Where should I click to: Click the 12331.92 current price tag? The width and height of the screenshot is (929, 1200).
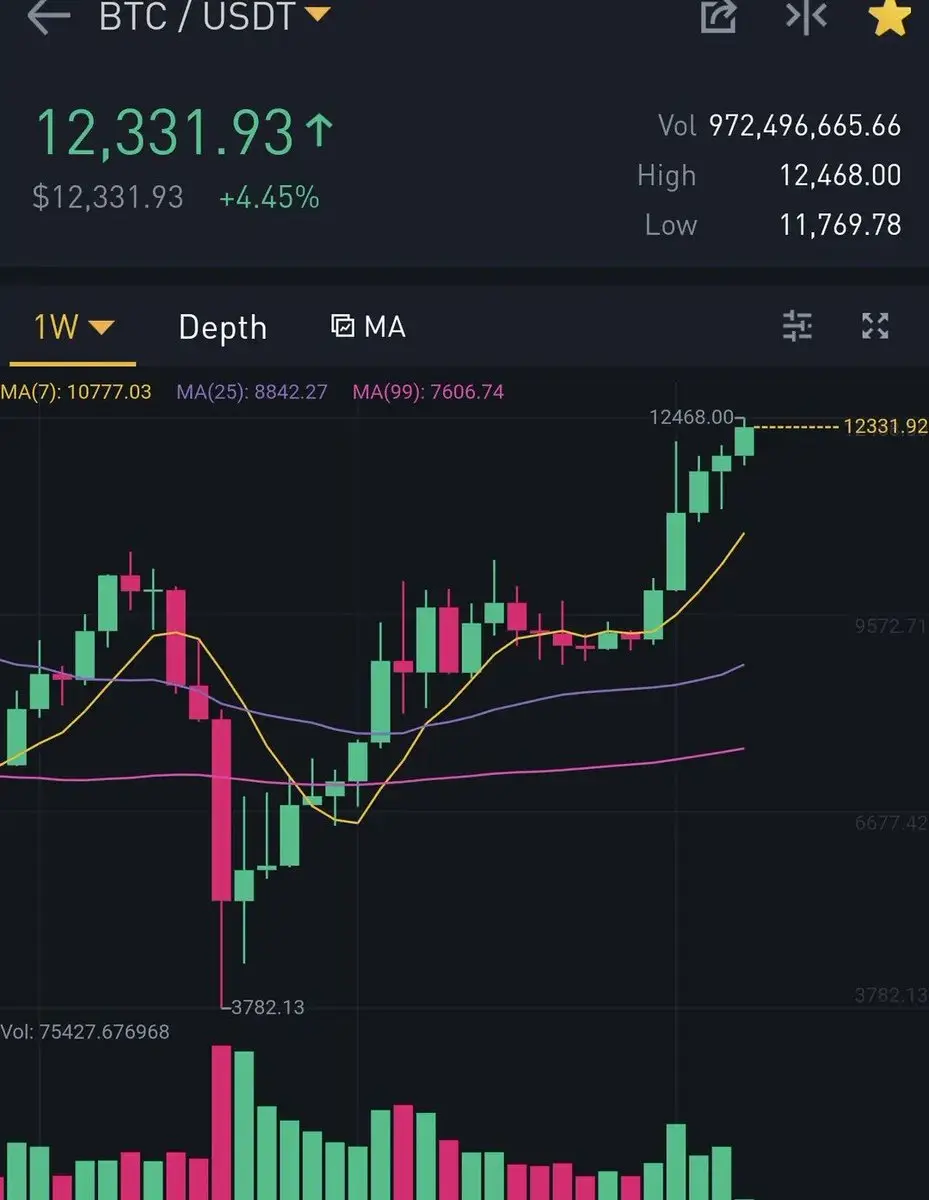(885, 427)
